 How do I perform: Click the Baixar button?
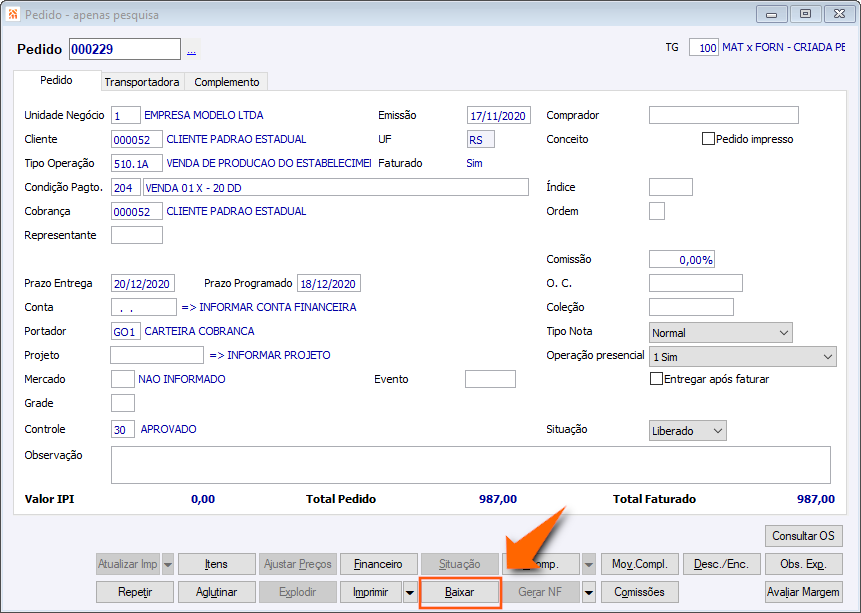tap(460, 592)
